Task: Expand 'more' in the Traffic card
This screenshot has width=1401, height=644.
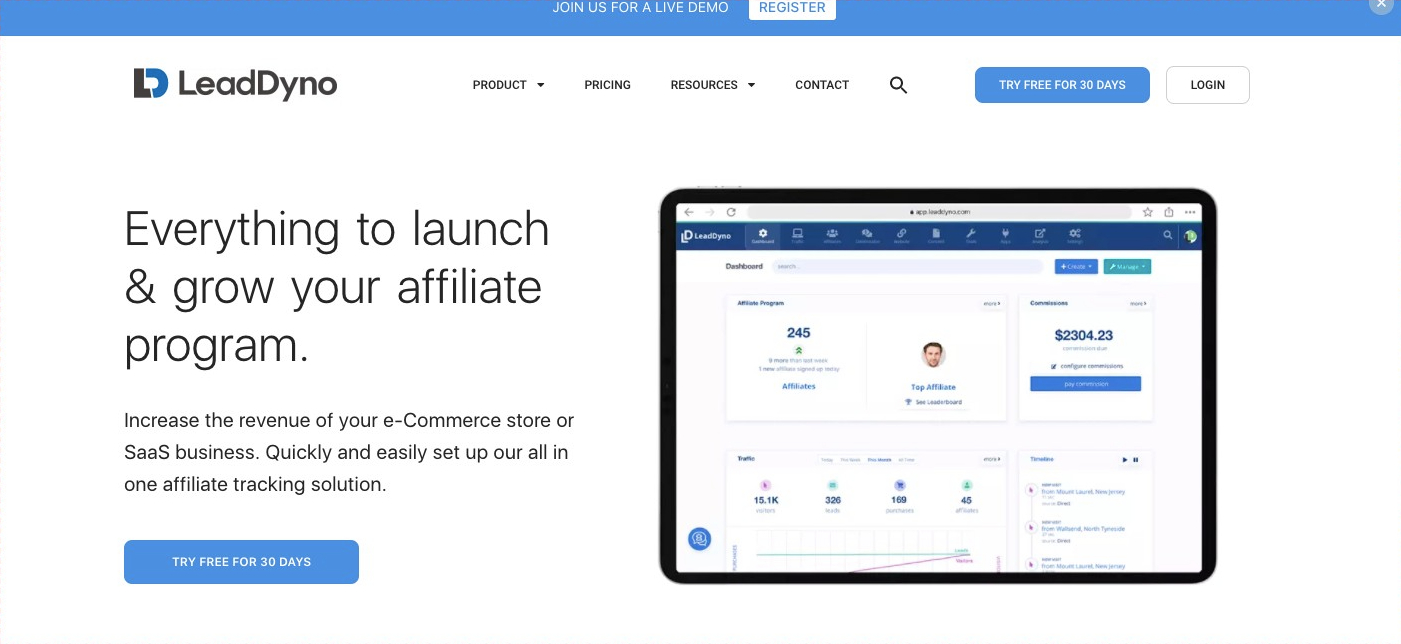Action: [992, 459]
